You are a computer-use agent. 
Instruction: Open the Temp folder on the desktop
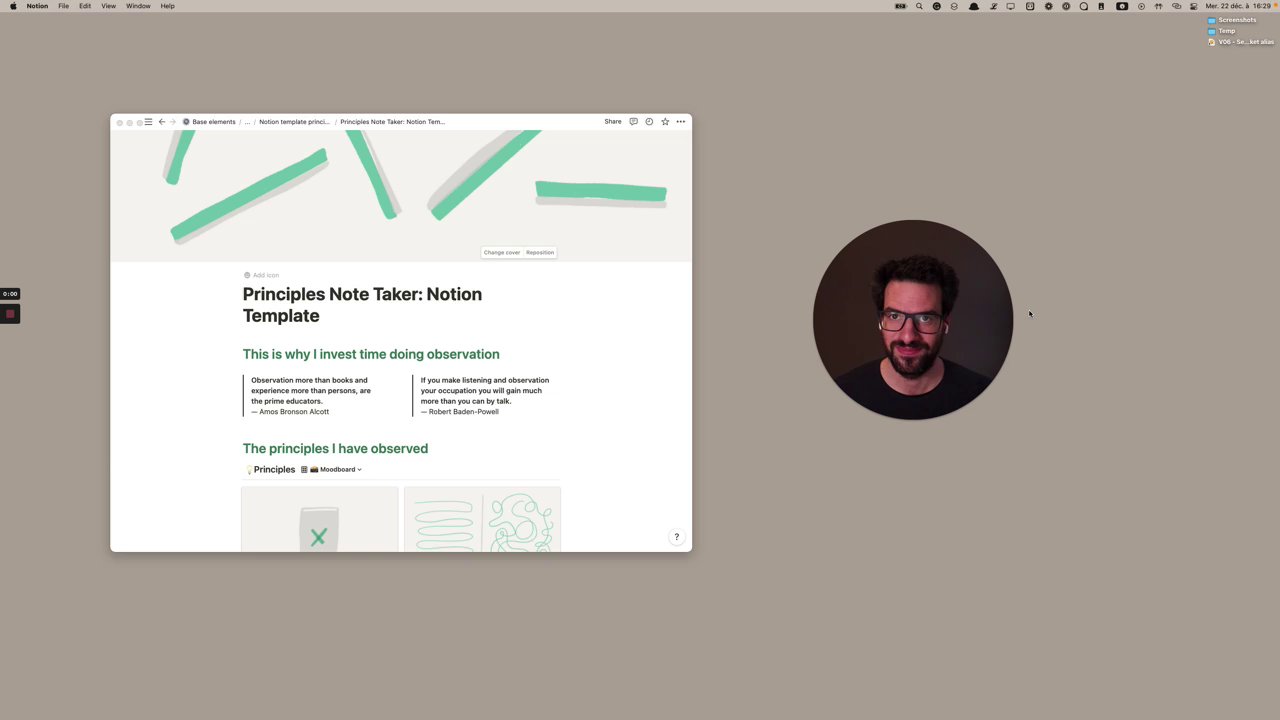tap(1221, 31)
